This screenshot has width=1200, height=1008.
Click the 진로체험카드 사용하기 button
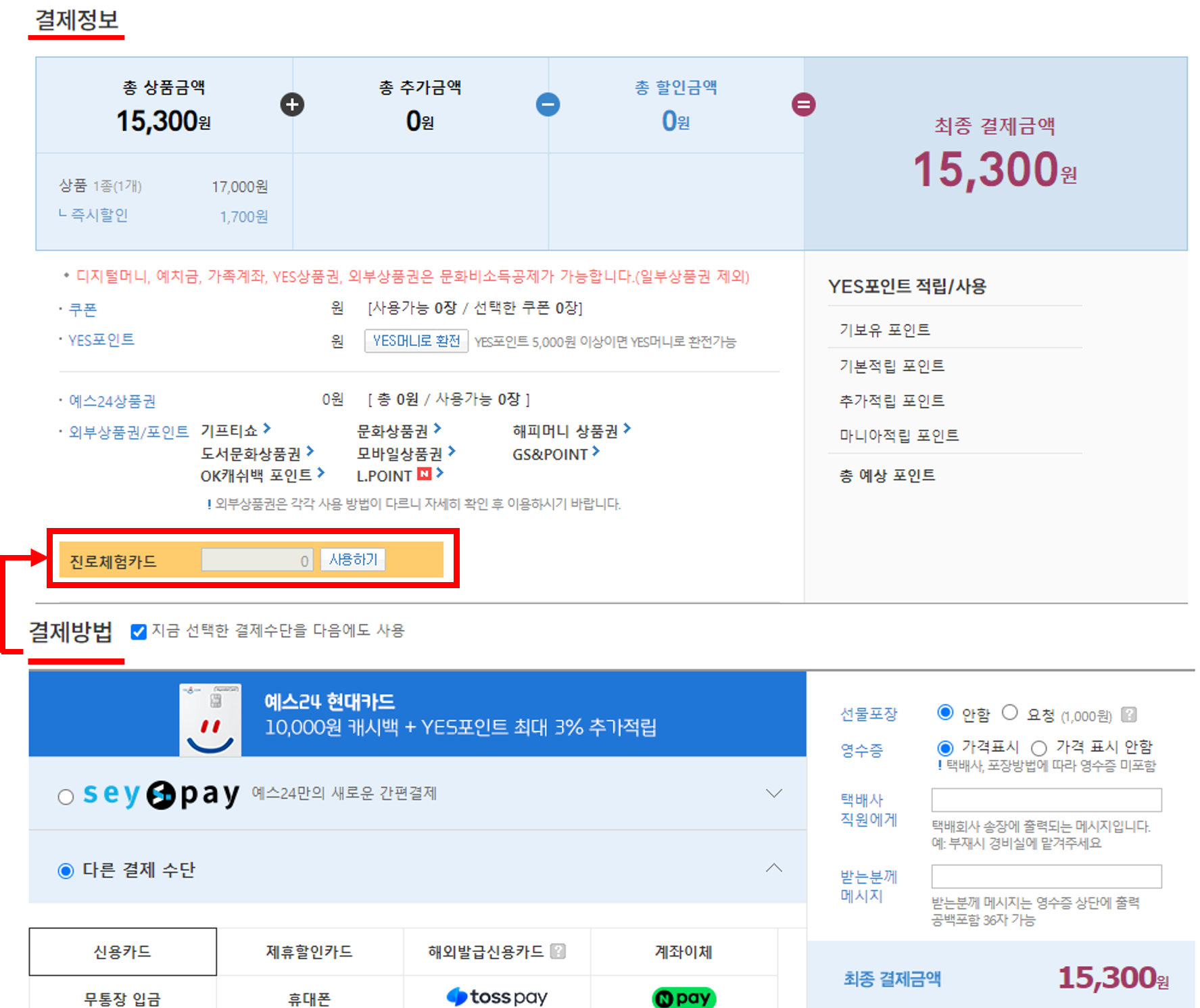click(353, 560)
